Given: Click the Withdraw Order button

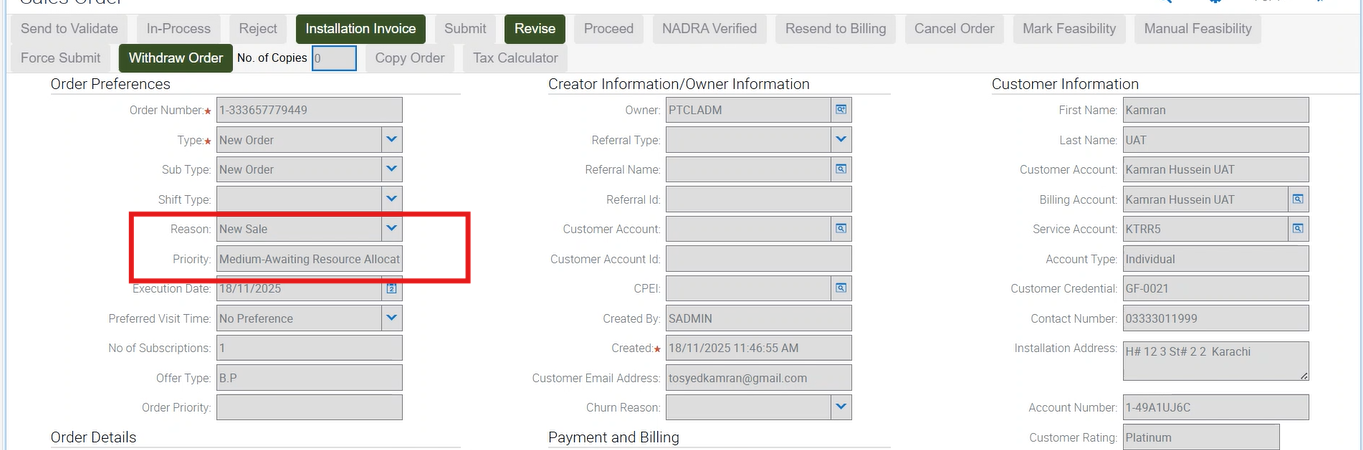Looking at the screenshot, I should pos(176,58).
